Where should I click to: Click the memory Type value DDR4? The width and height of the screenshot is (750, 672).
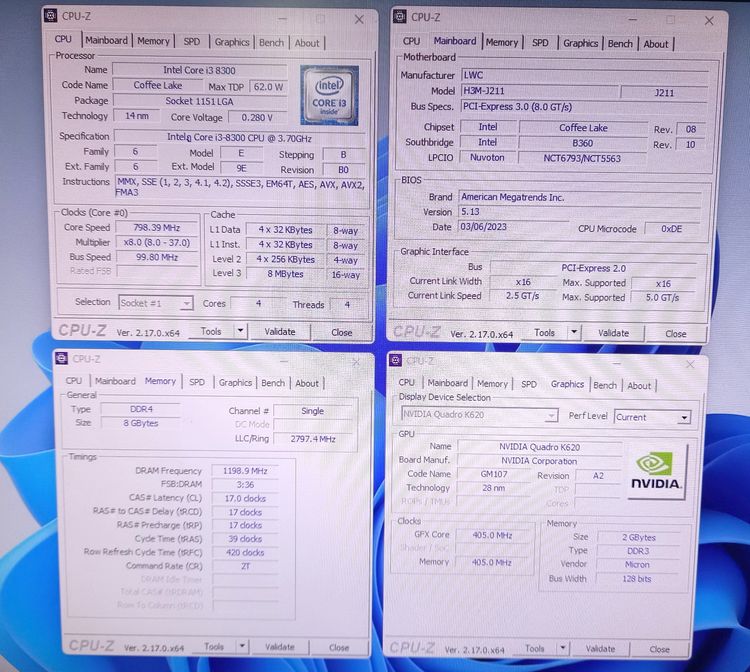click(x=141, y=409)
